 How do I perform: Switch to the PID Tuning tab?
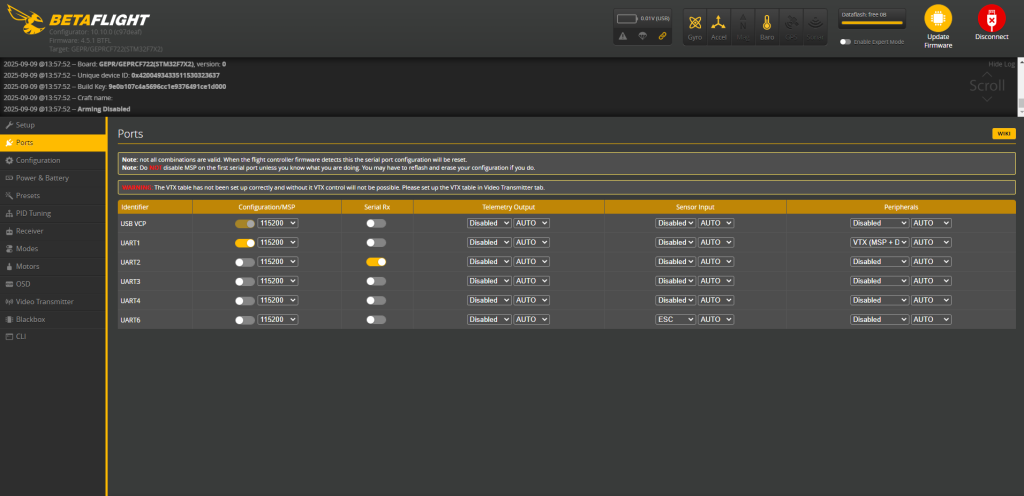pyautogui.click(x=53, y=213)
